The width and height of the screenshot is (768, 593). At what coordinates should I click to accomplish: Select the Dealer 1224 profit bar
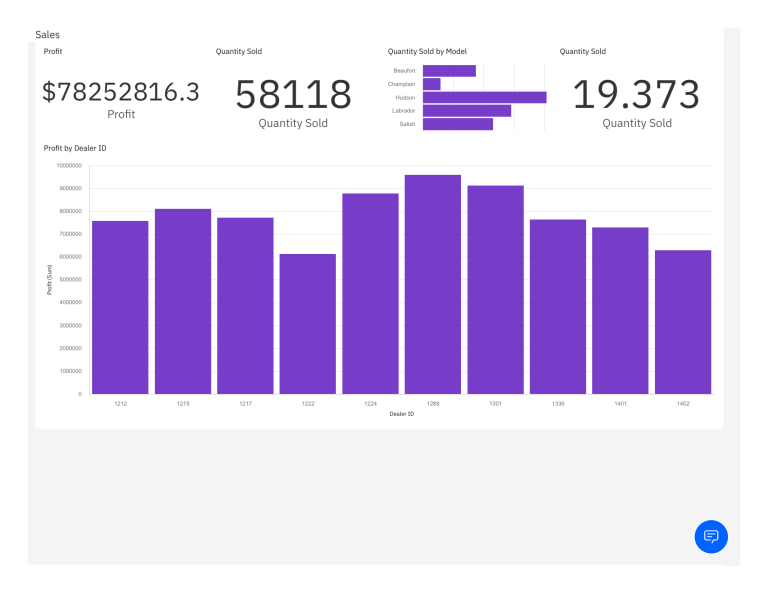(x=370, y=293)
